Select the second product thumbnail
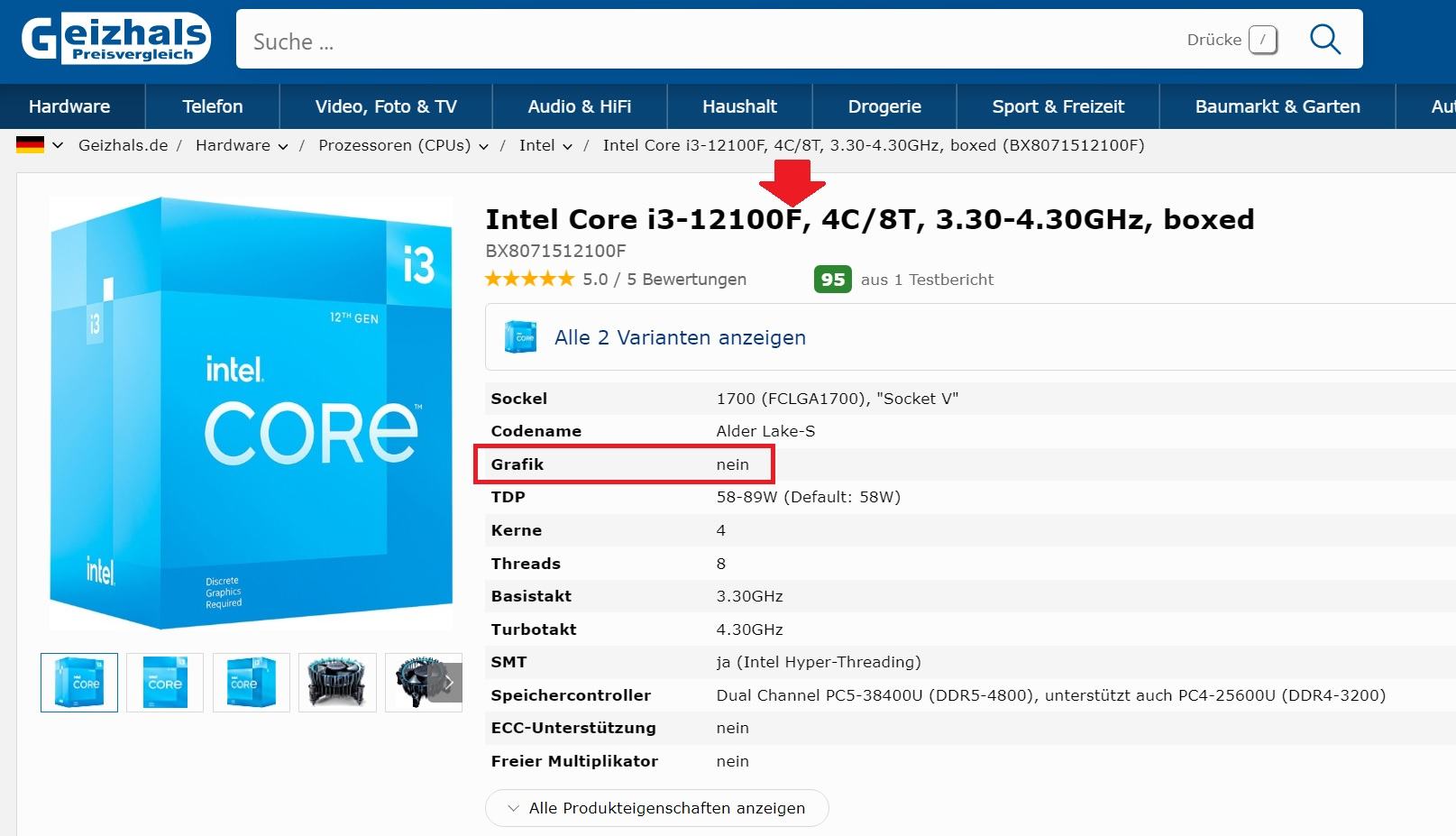 pyautogui.click(x=165, y=683)
